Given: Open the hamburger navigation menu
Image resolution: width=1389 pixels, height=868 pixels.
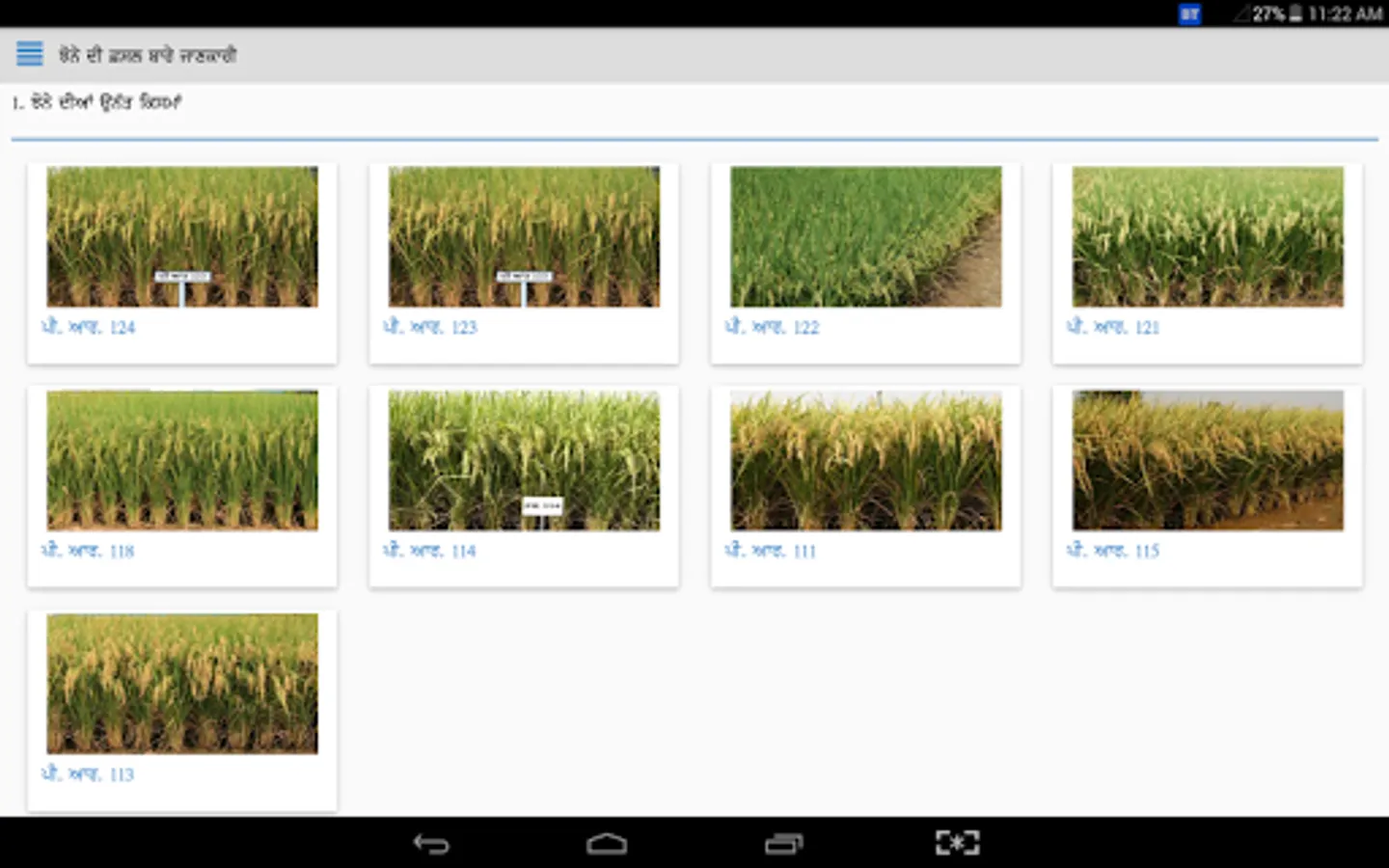Looking at the screenshot, I should [30, 54].
